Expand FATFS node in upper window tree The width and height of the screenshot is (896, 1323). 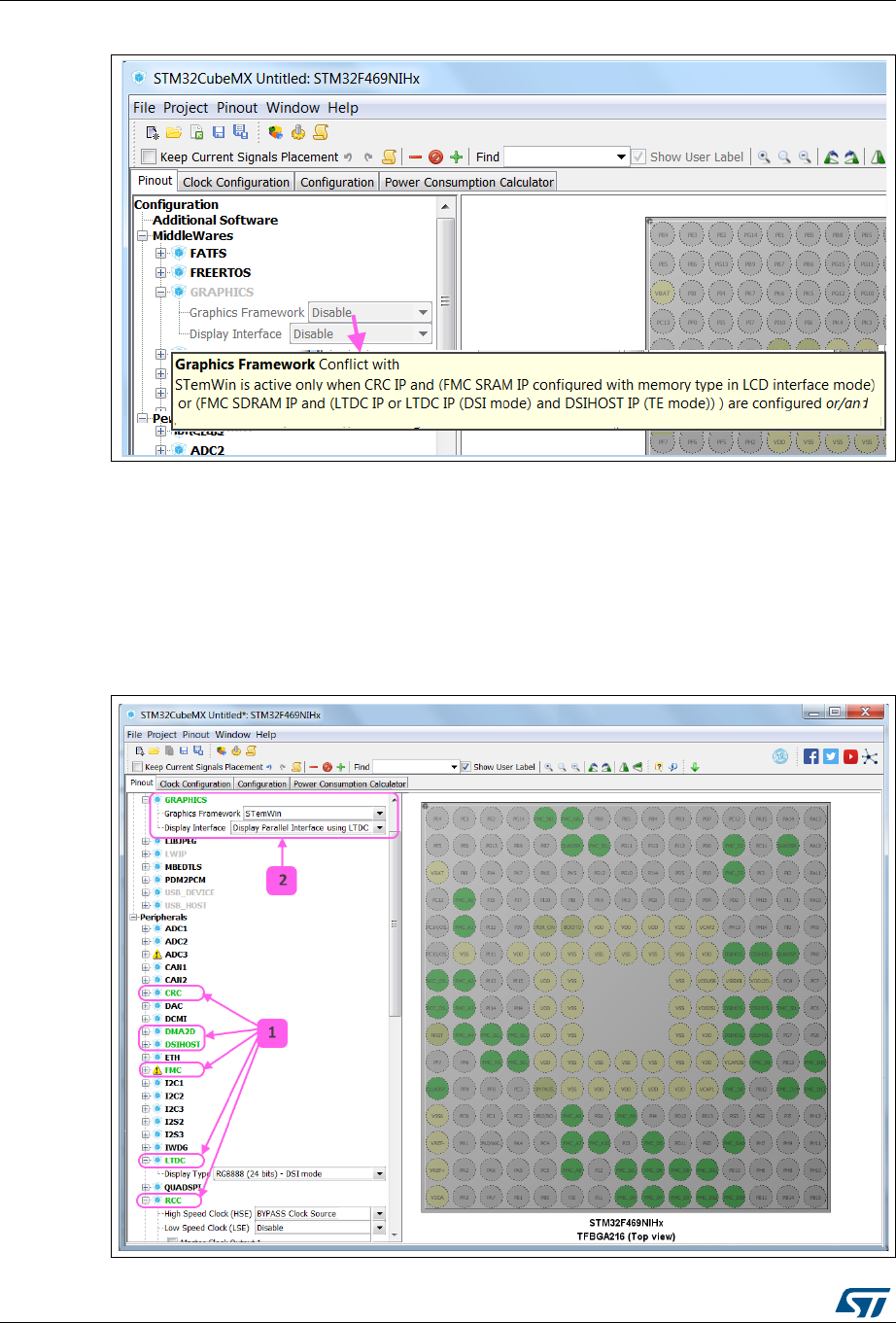161,254
